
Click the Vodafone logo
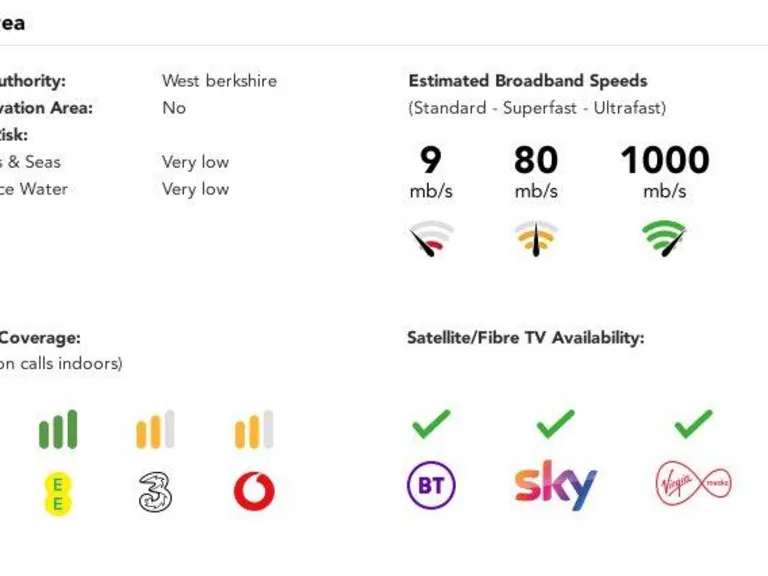(x=254, y=491)
